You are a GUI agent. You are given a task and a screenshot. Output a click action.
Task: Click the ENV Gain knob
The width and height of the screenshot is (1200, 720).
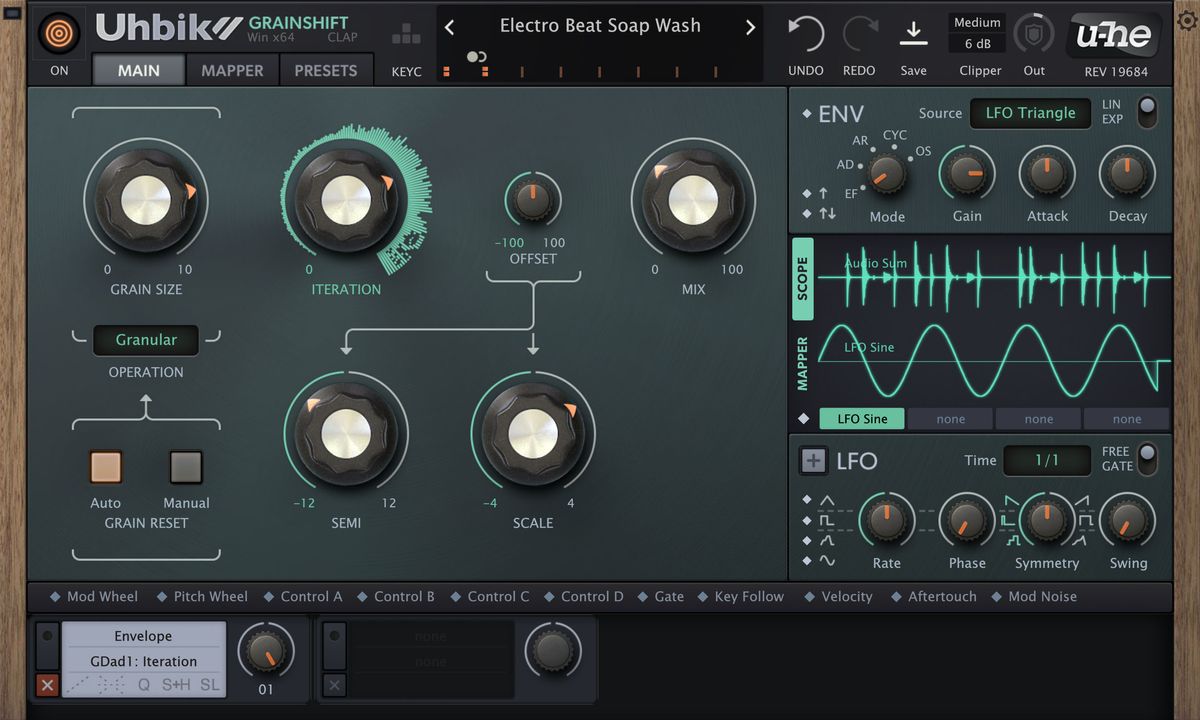pos(967,173)
